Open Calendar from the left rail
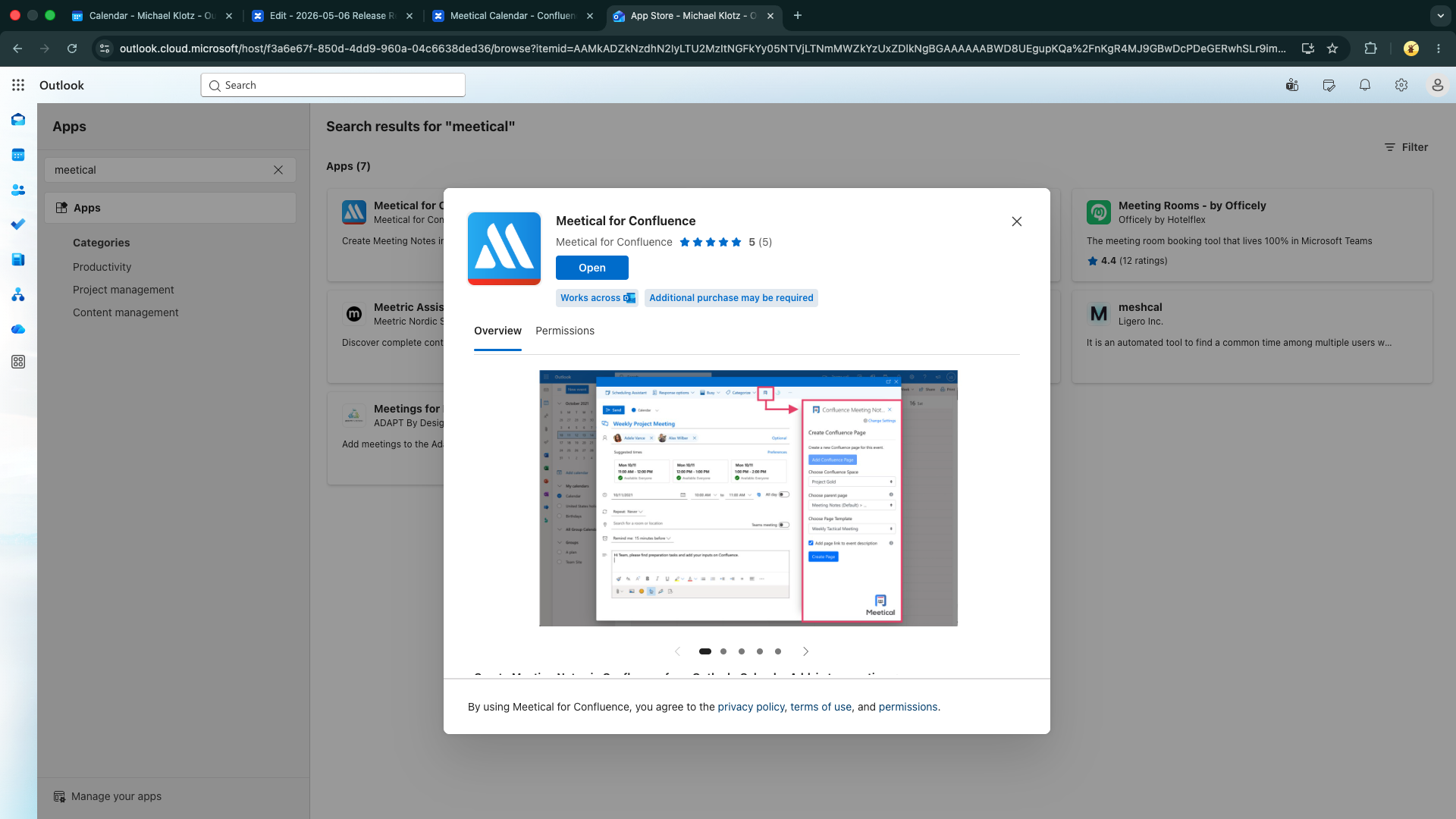This screenshot has width=1456, height=819. pos(18,155)
